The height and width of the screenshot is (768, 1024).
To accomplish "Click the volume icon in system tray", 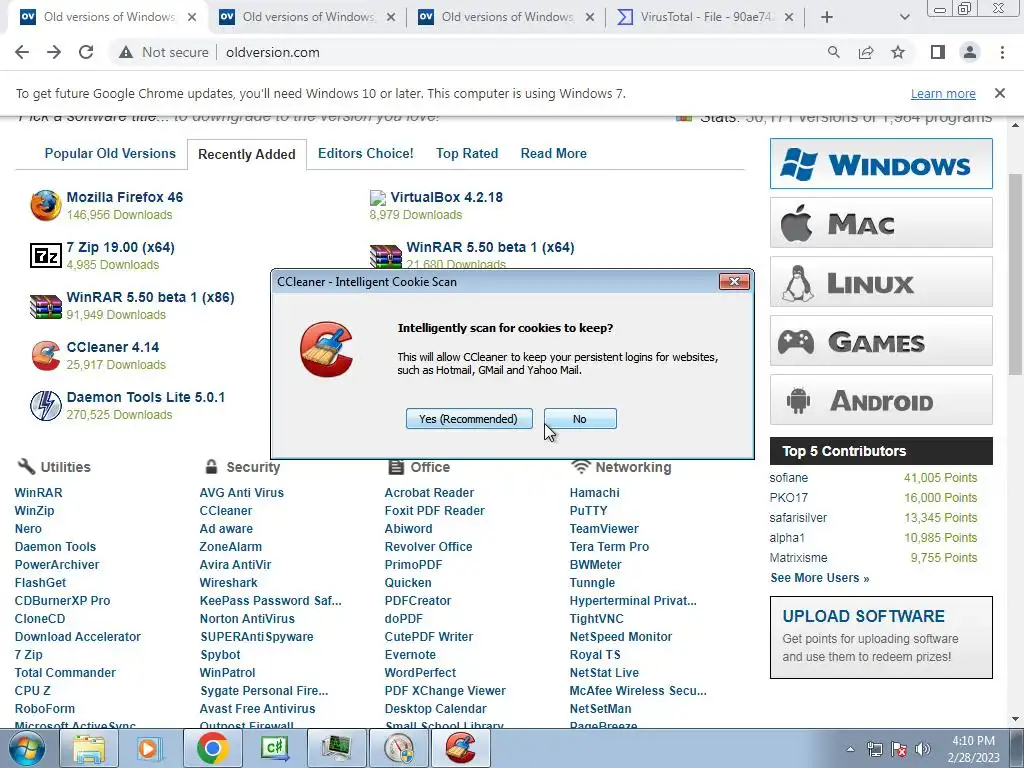I will [x=922, y=749].
